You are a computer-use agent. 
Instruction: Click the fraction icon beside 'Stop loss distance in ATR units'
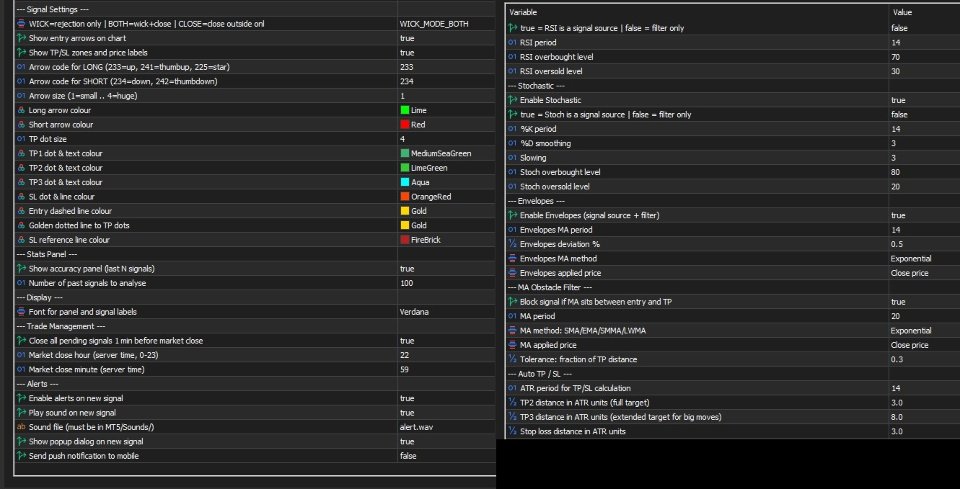click(513, 431)
